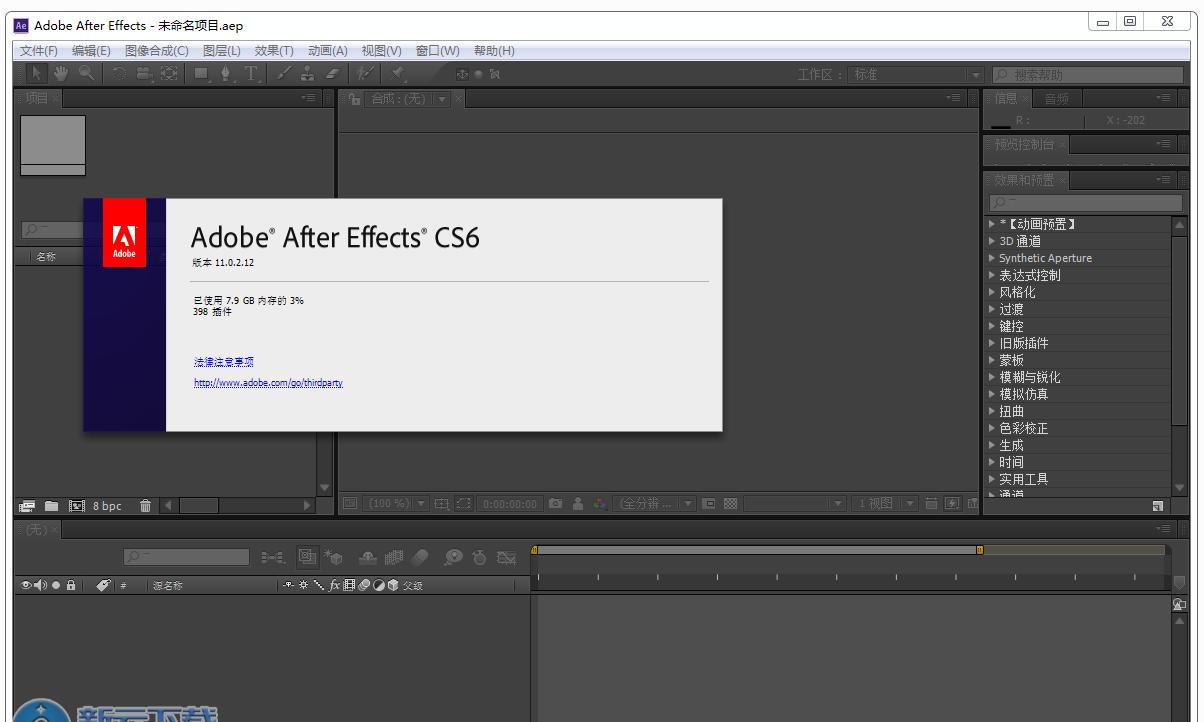Toggle transparency grid in viewer
Viewport: 1204px width, 722px height.
(730, 504)
